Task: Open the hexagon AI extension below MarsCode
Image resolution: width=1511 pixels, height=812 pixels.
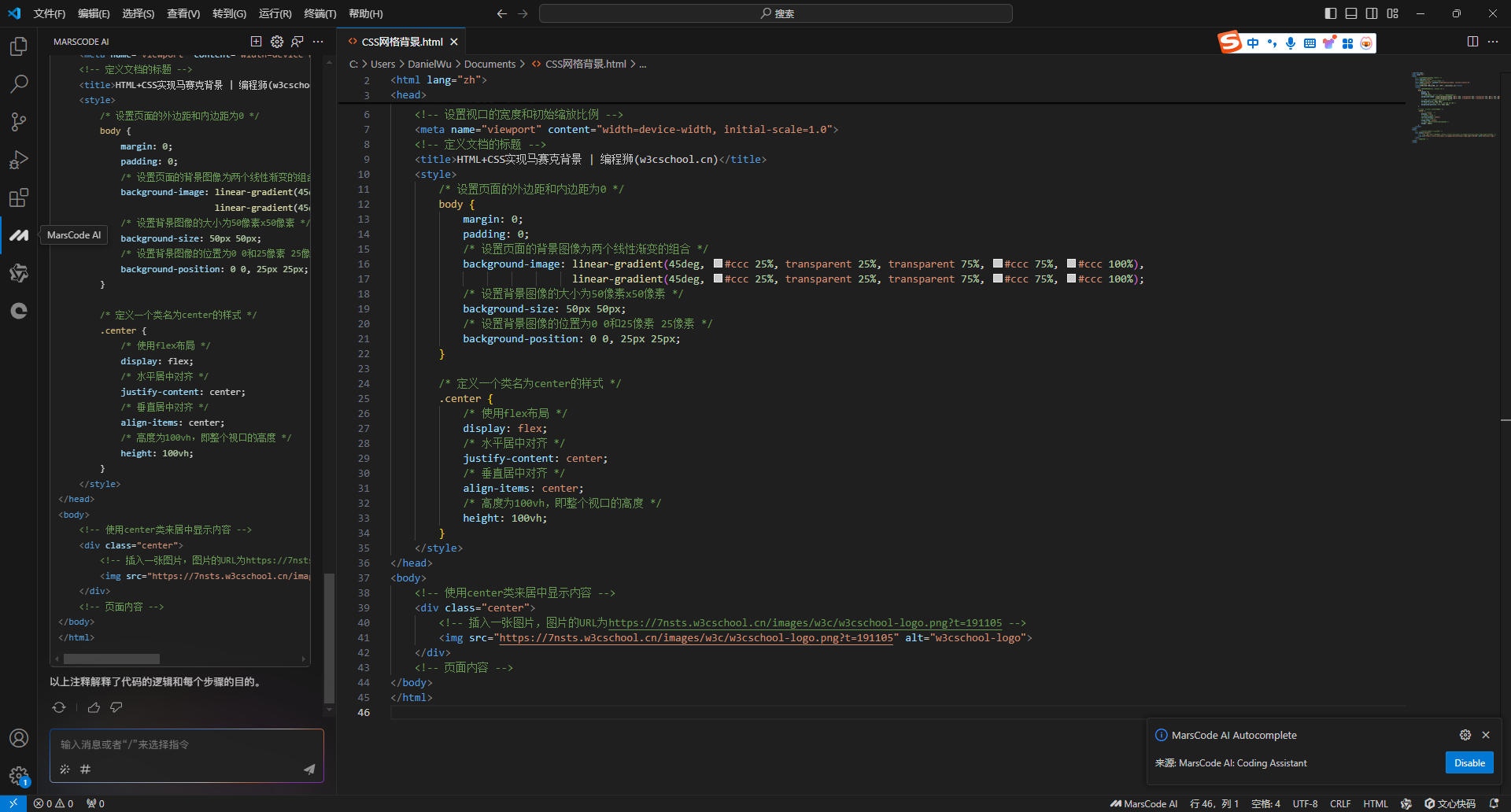Action: tap(19, 273)
